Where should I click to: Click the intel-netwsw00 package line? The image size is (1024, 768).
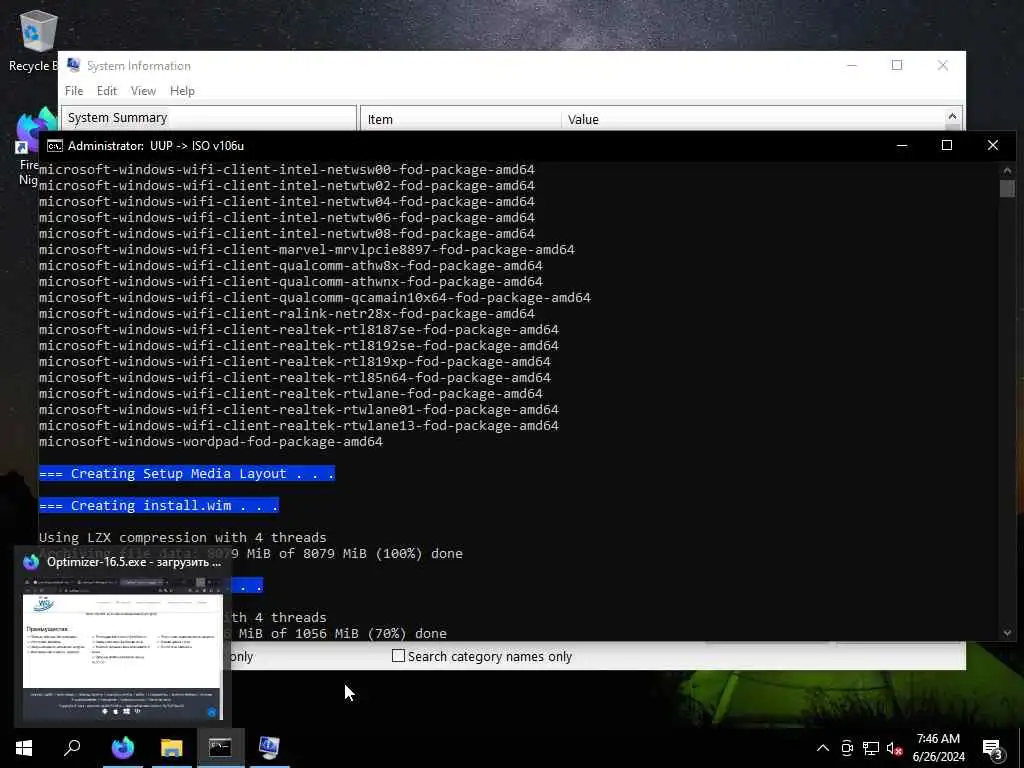(x=287, y=170)
